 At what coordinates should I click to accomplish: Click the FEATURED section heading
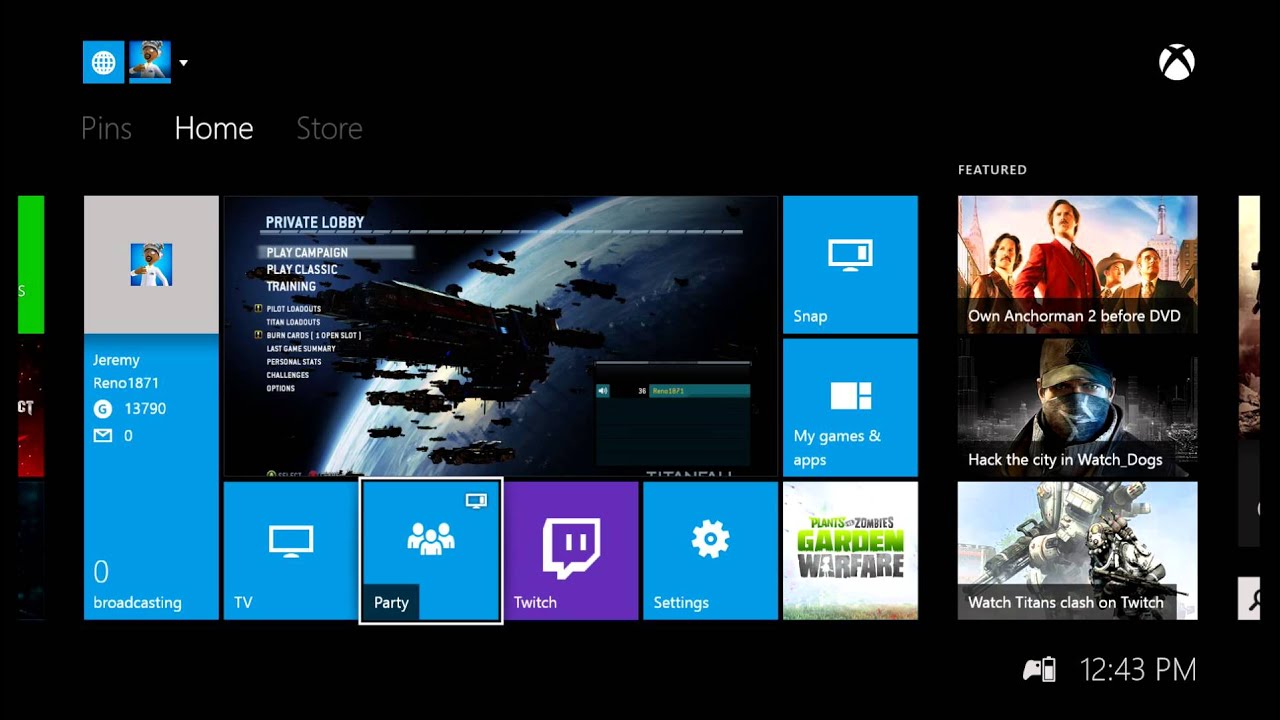coord(992,170)
